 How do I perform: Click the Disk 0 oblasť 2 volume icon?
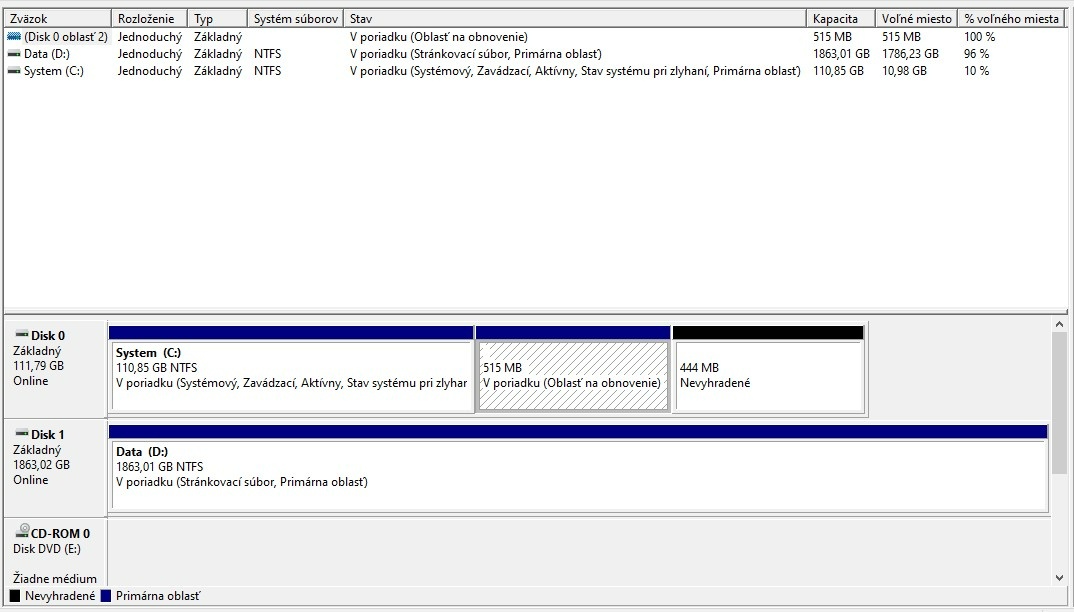tap(14, 36)
